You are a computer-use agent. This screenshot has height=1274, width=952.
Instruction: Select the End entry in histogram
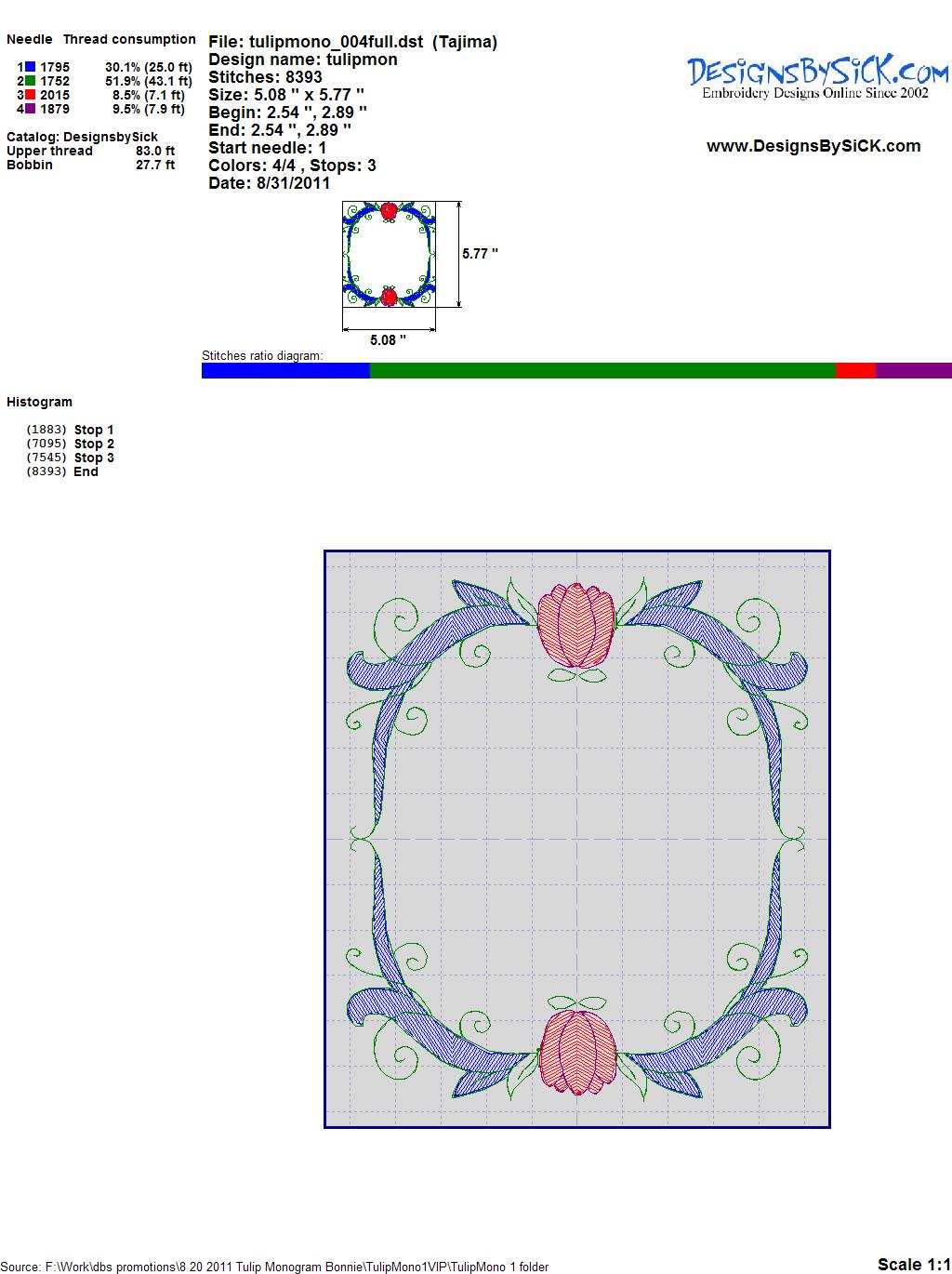(86, 471)
